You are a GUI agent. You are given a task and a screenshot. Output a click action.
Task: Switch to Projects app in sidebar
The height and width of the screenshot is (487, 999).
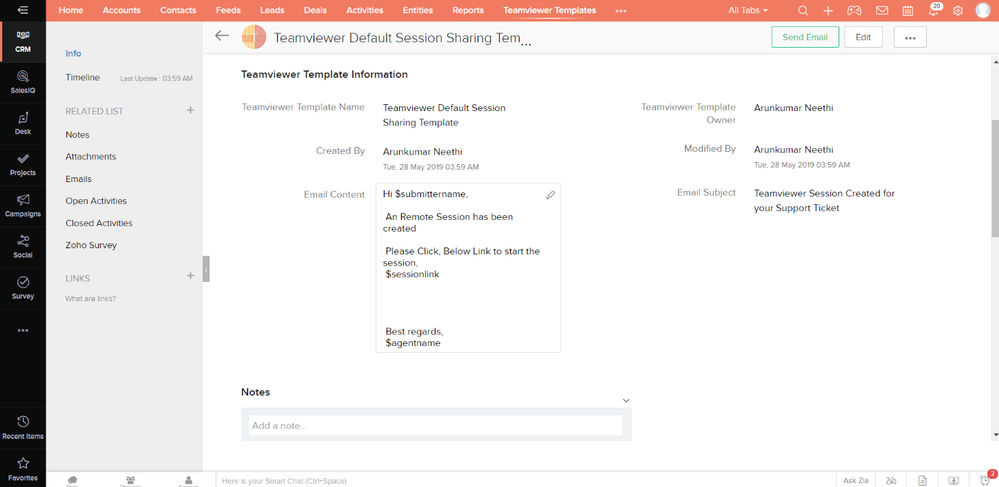23,164
